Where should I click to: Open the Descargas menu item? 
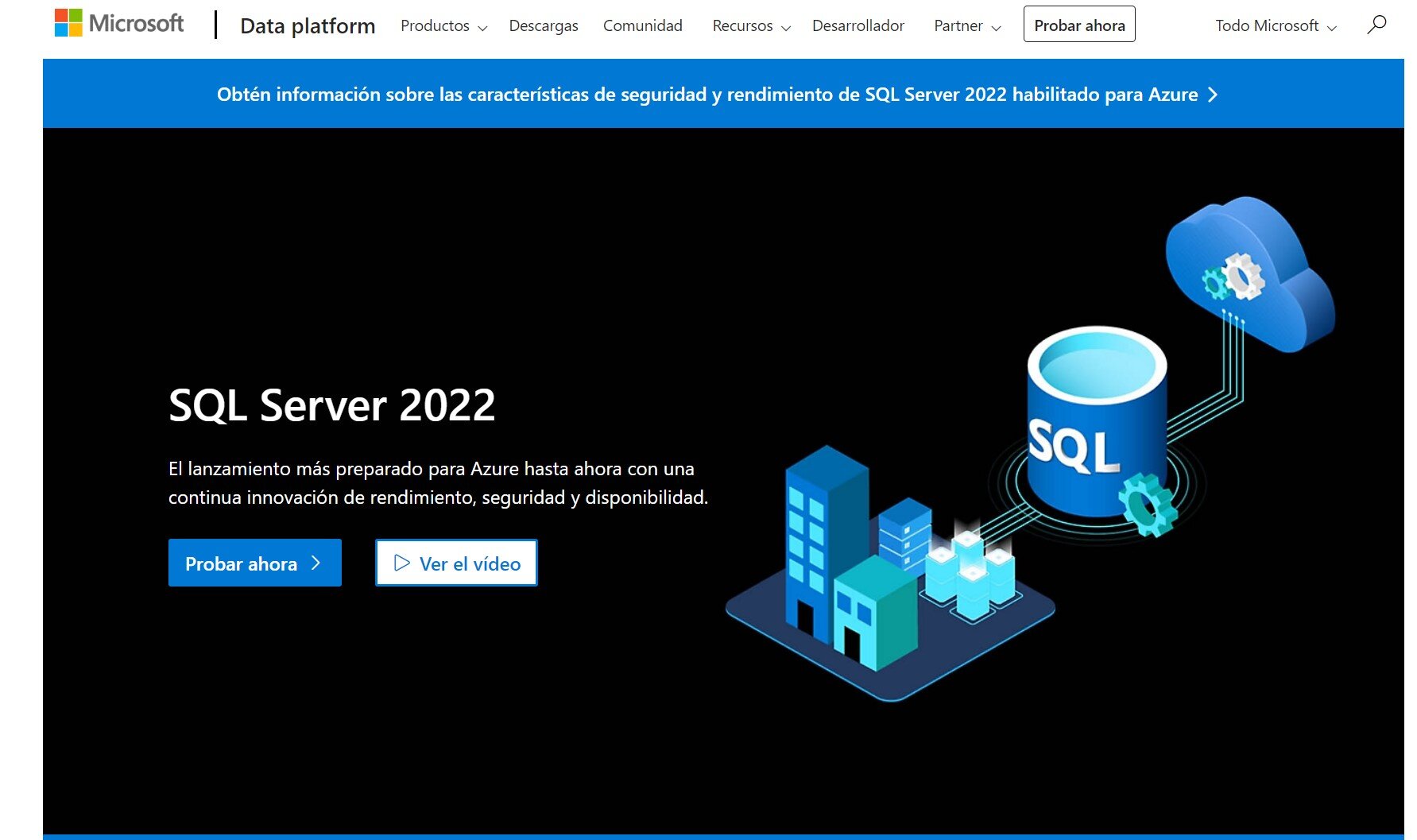point(544,25)
